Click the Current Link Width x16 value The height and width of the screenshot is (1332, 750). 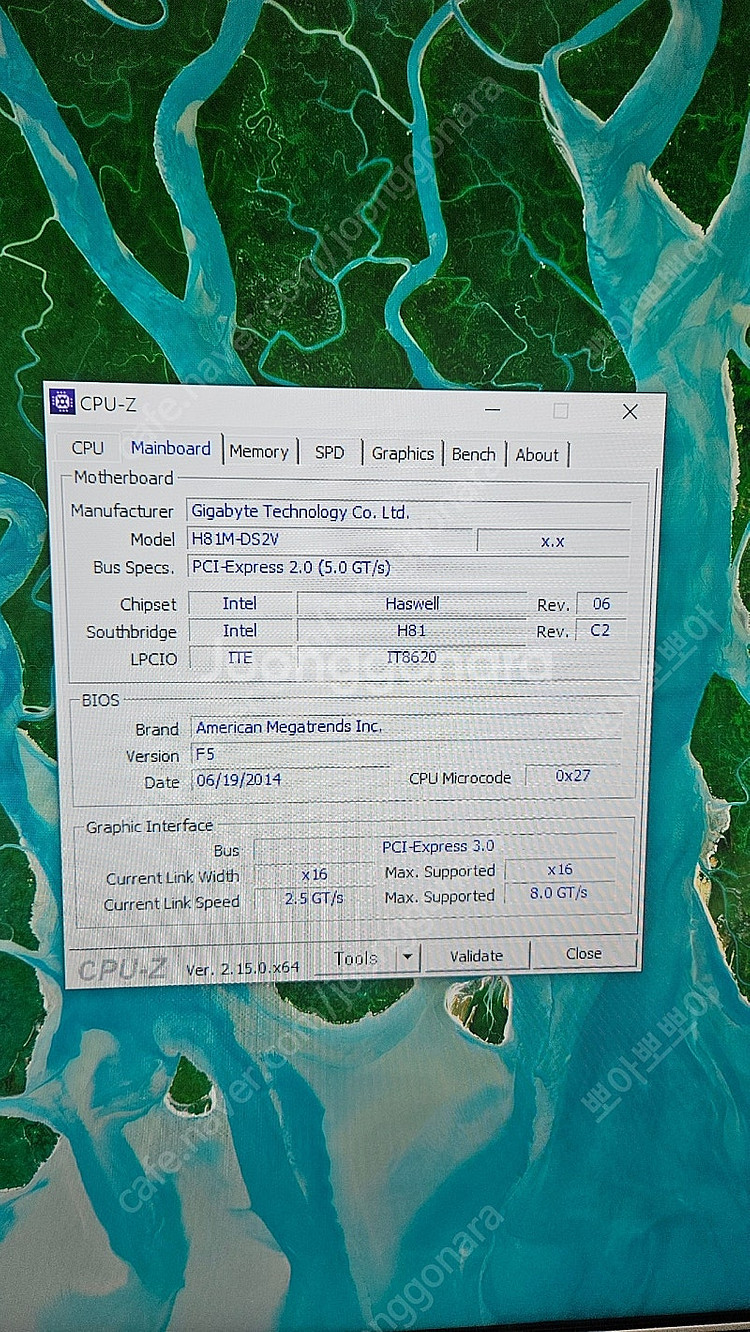(x=314, y=874)
